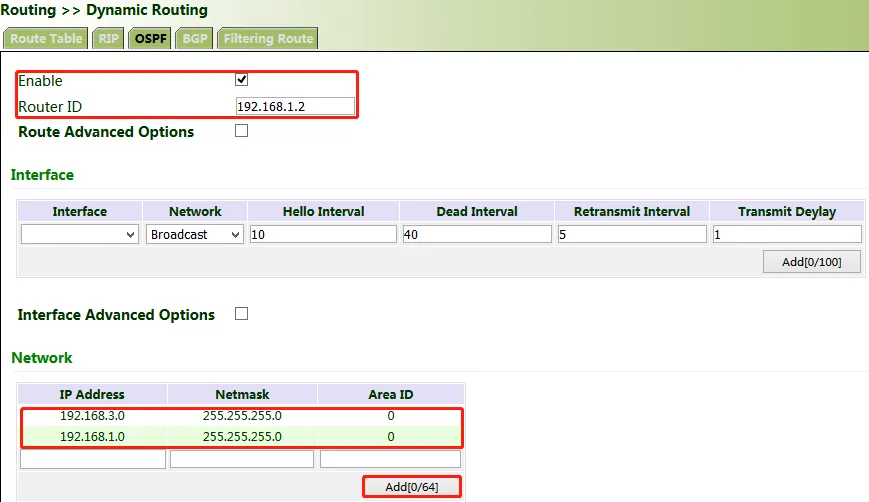Viewport: 869px width, 502px height.
Task: Focus the empty Netmask input field
Action: [242, 459]
